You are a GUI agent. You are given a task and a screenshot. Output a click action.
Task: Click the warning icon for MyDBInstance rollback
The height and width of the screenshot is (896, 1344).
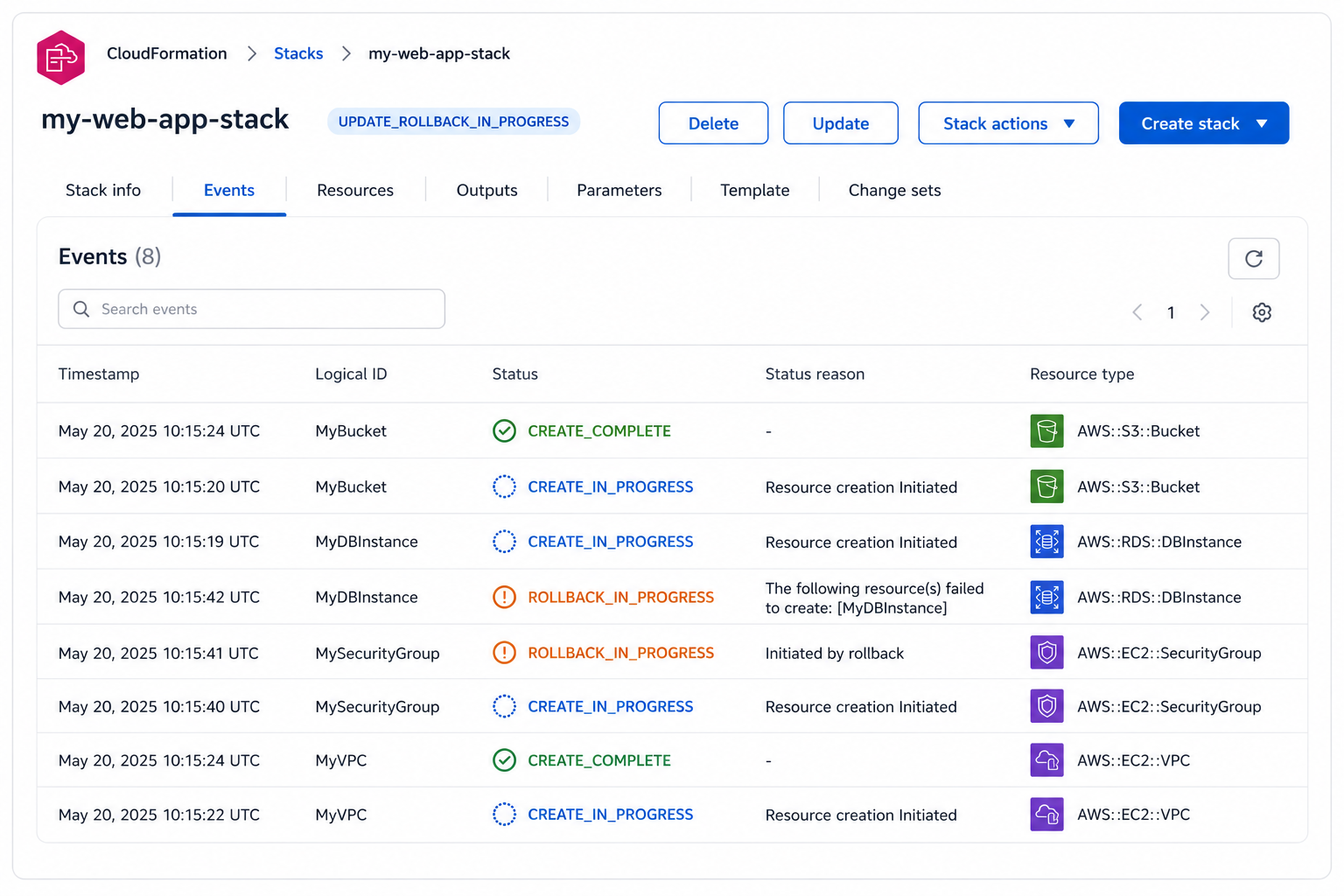(504, 598)
